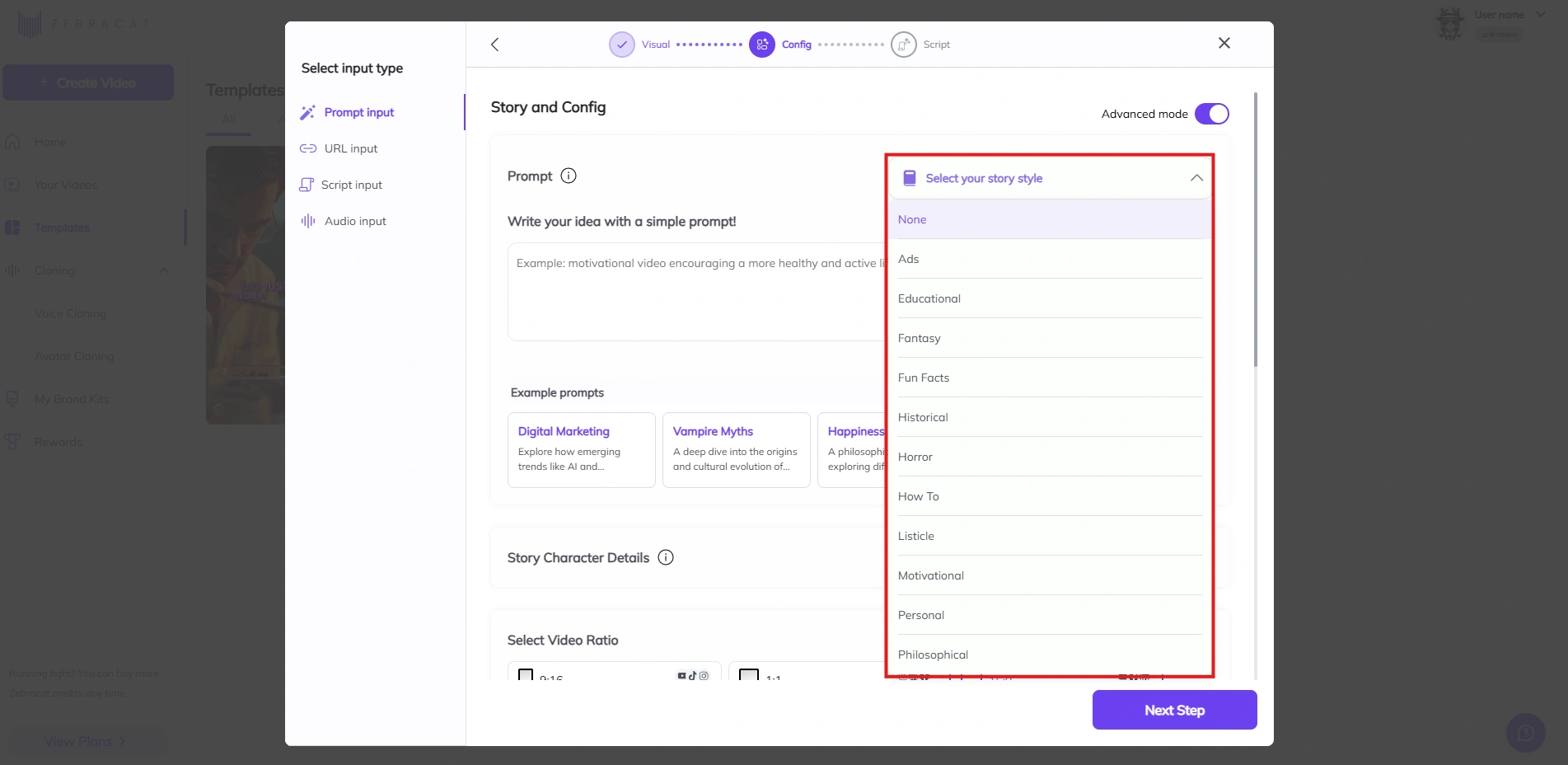Open the user name account dropdown arrow
1568x765 pixels.
click(x=1541, y=15)
